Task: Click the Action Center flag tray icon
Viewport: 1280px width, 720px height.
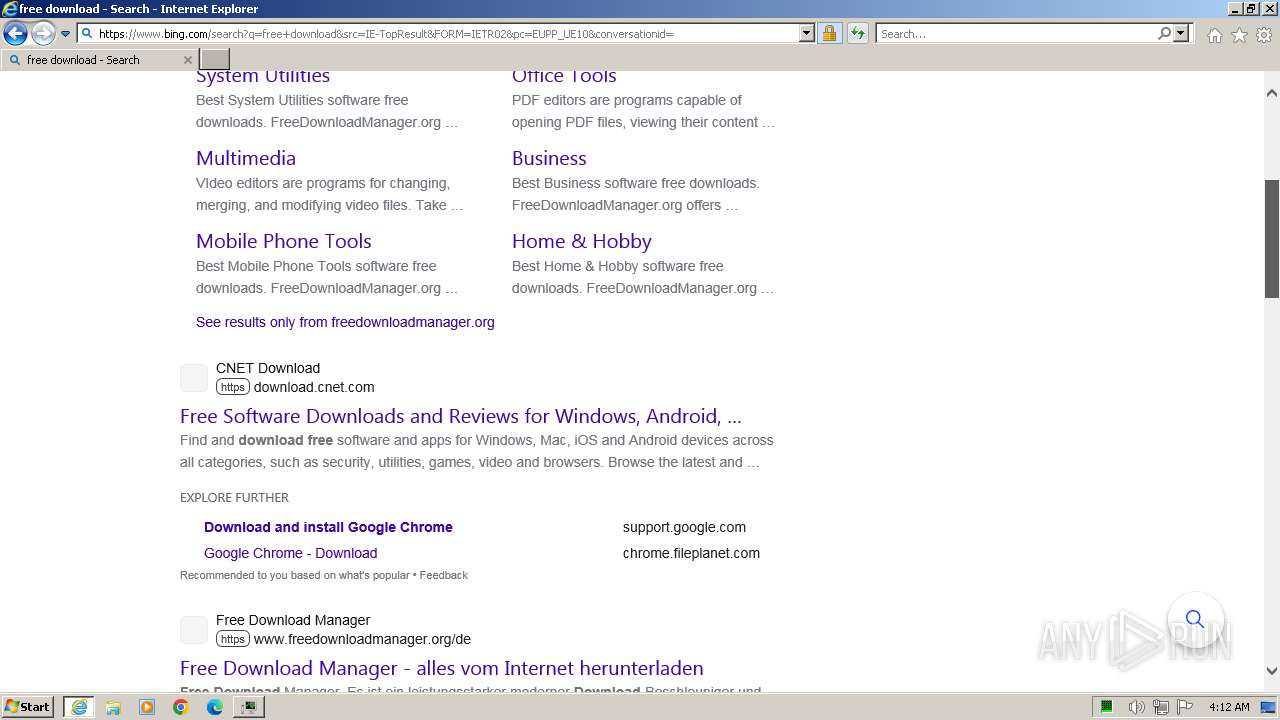Action: pos(1185,707)
